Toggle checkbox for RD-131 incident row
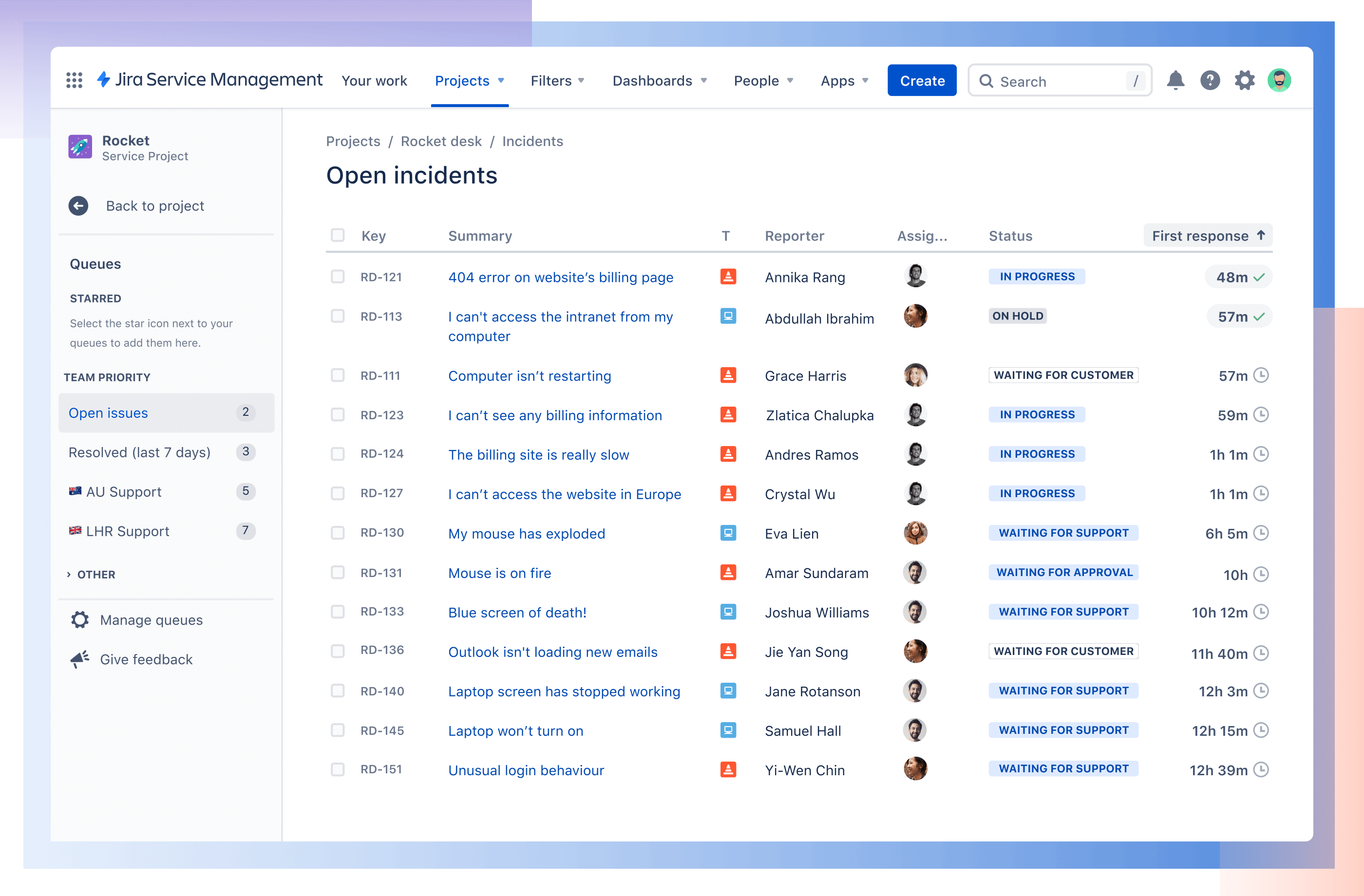Image resolution: width=1364 pixels, height=896 pixels. coord(338,572)
